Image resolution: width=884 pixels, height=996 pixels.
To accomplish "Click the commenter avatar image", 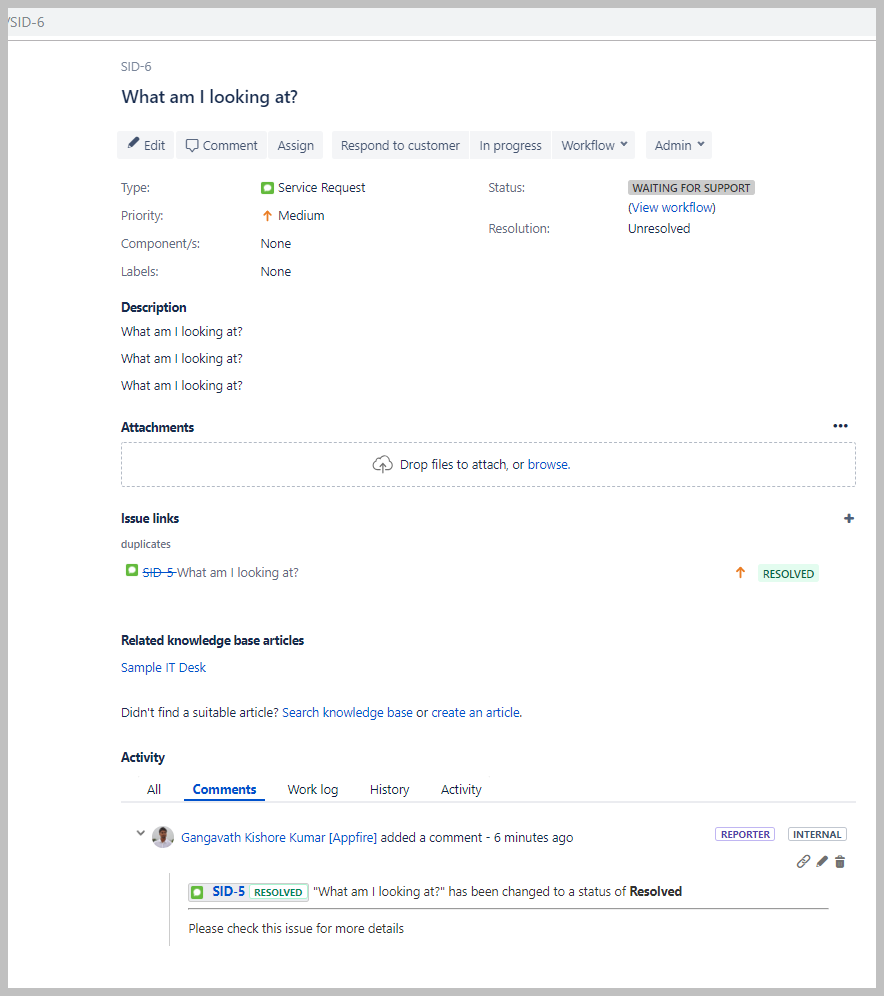I will (163, 837).
